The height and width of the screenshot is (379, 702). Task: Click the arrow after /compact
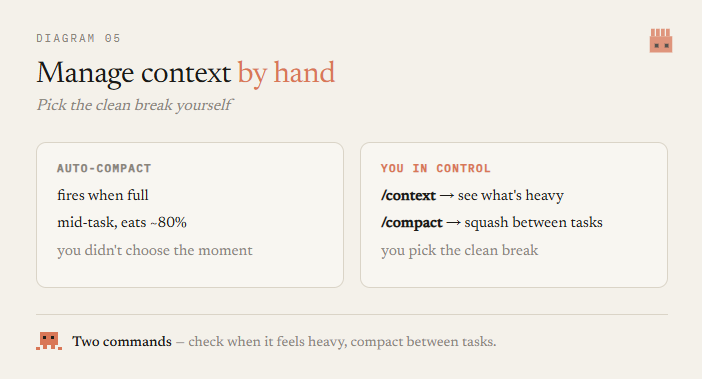(x=454, y=223)
